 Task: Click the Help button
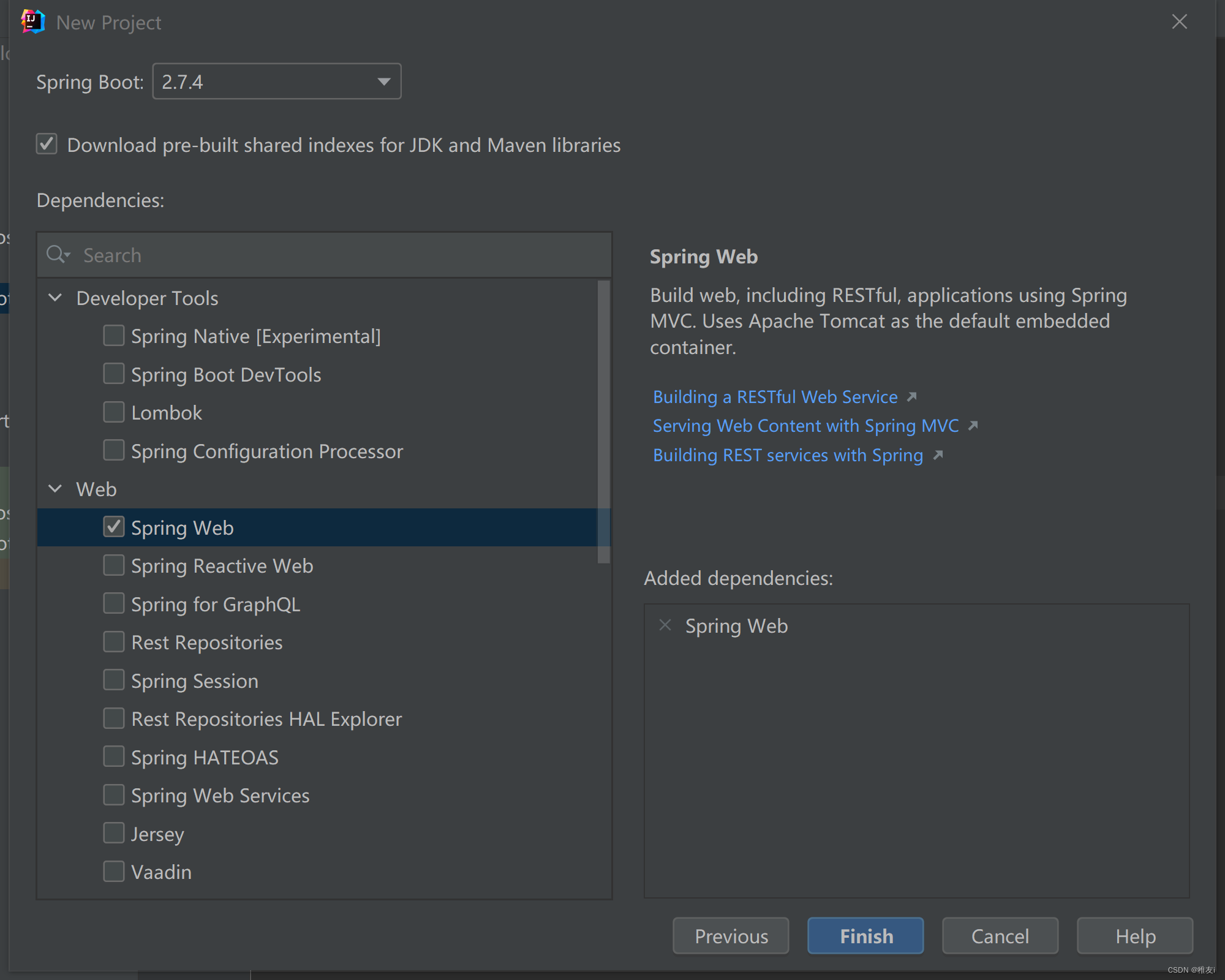pos(1135,935)
